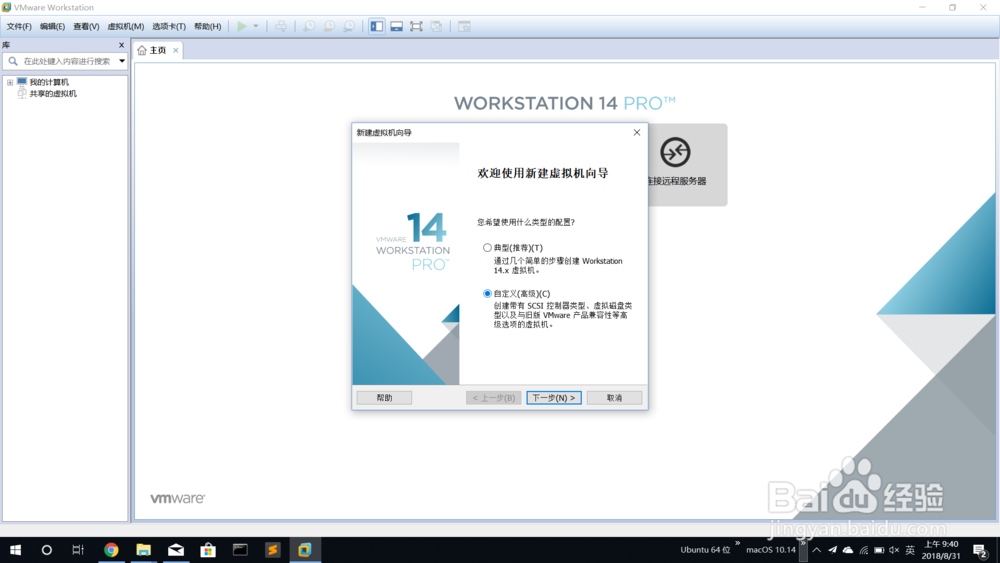The height and width of the screenshot is (563, 1000).
Task: Open the 文件(F) menu
Action: tap(19, 26)
